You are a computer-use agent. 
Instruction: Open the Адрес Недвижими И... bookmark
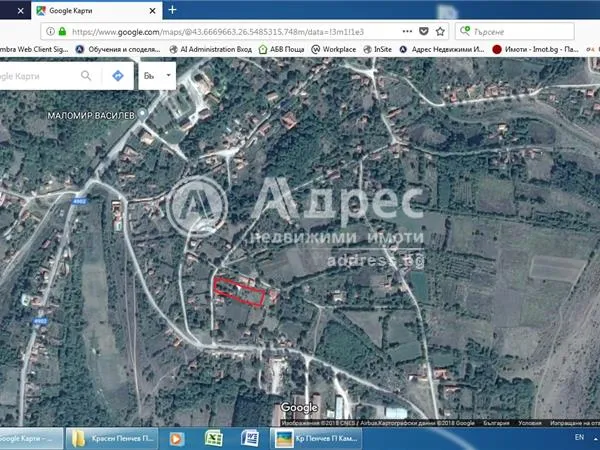[x=442, y=49]
